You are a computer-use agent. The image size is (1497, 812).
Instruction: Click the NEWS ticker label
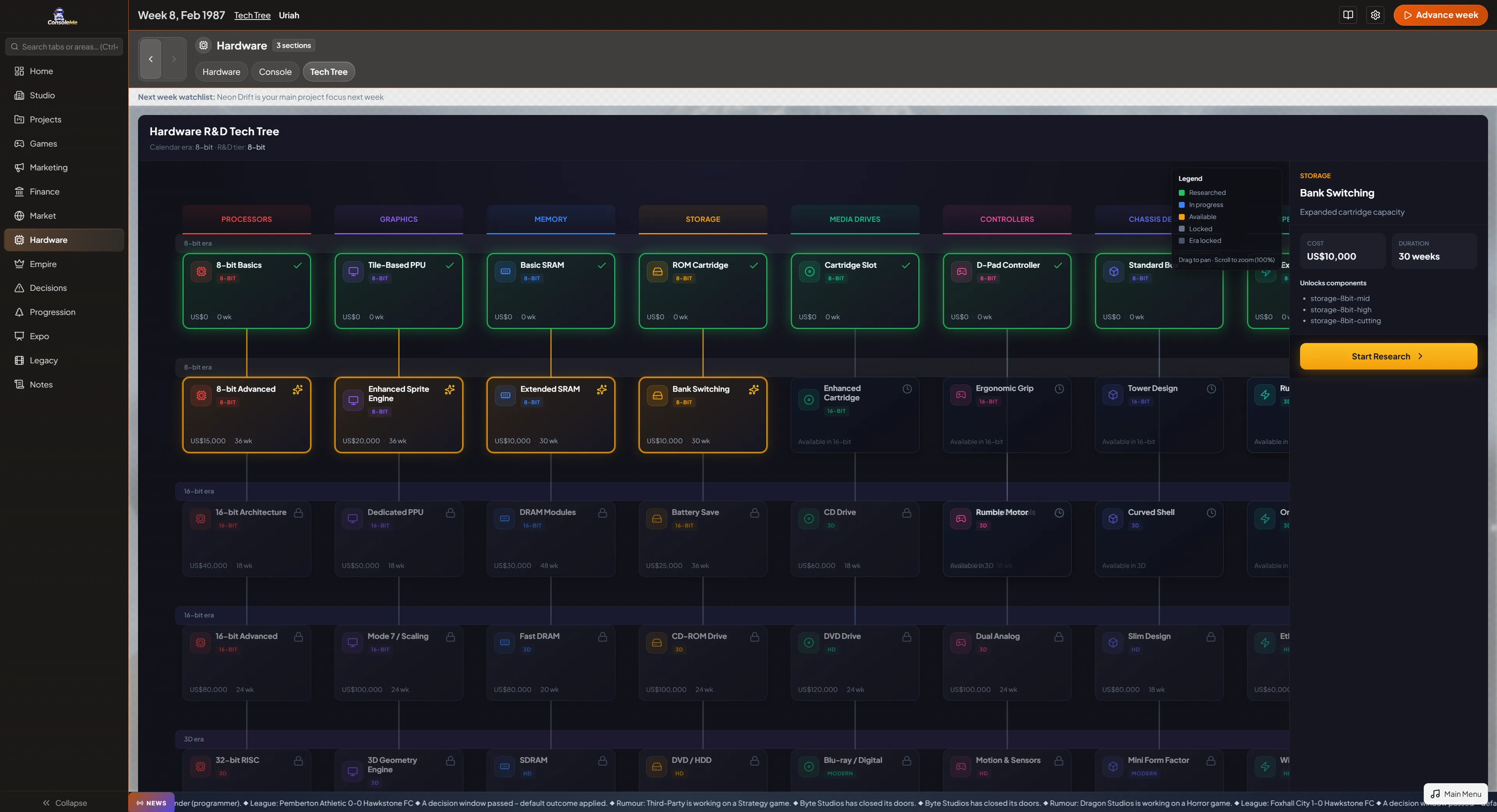(x=152, y=803)
